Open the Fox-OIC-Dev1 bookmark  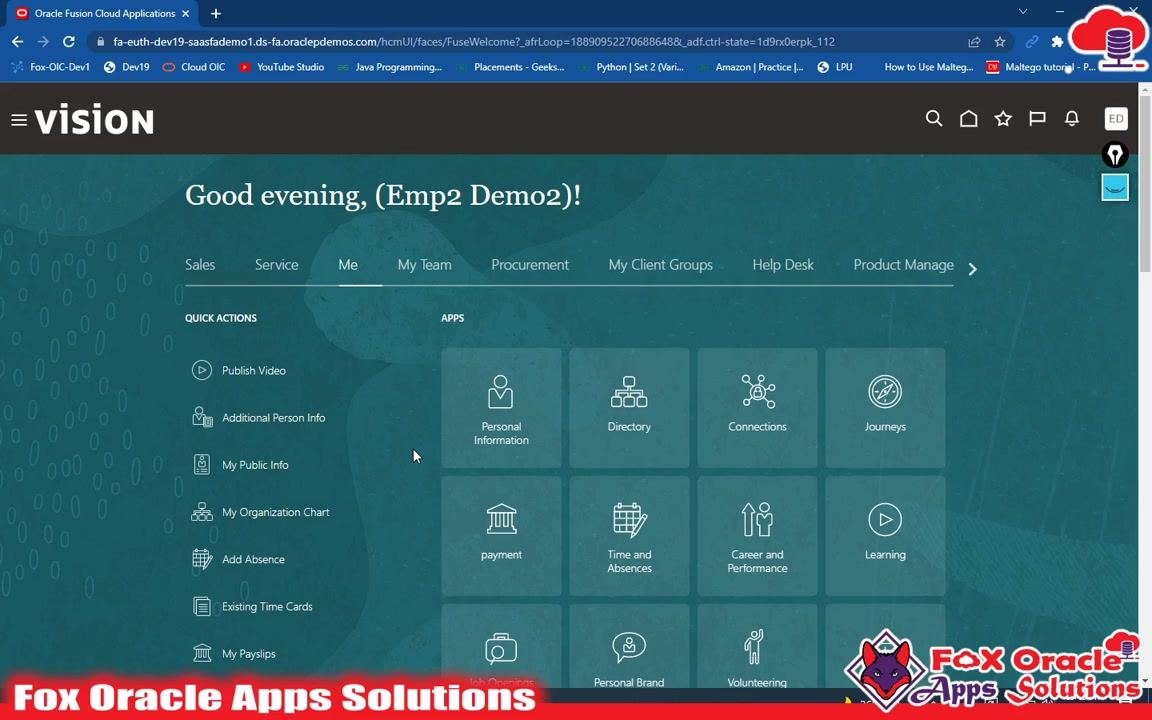51,67
